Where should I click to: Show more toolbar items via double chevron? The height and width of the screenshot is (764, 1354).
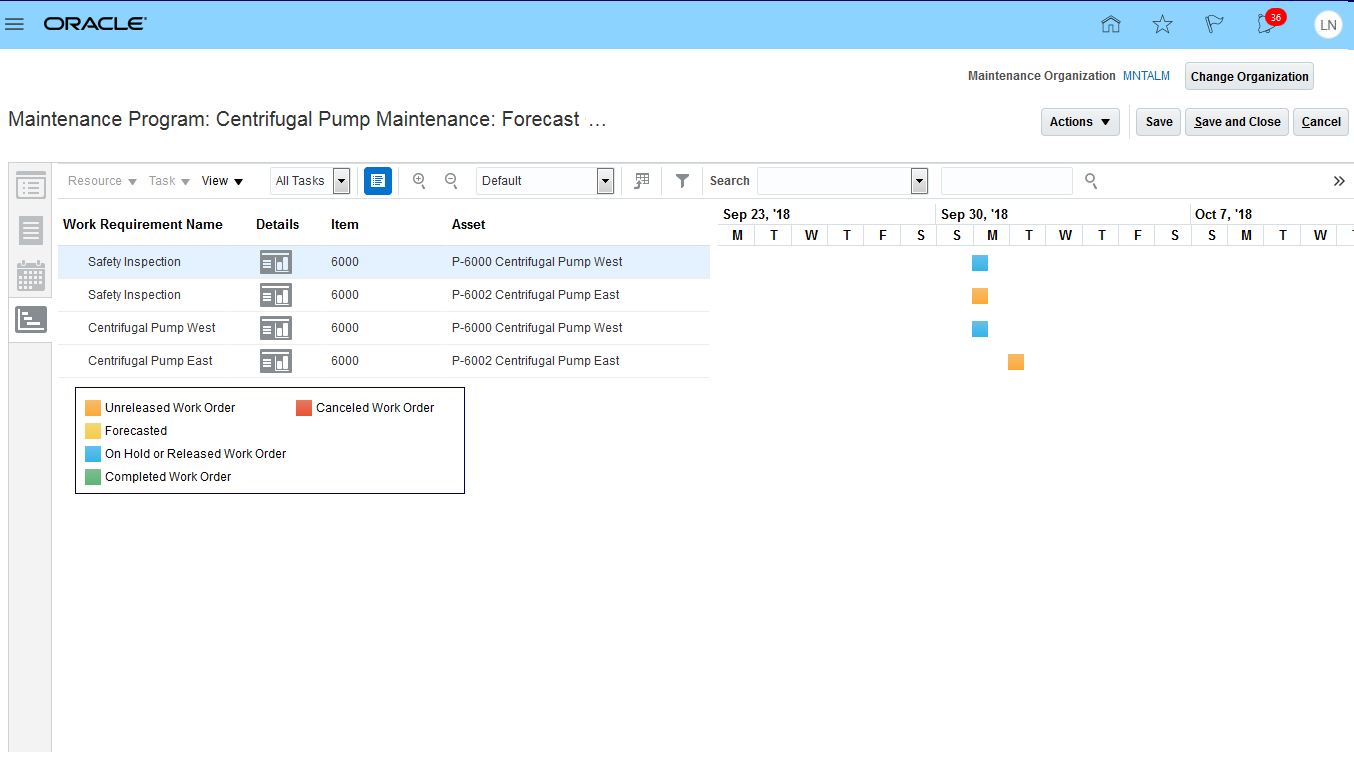coord(1339,181)
